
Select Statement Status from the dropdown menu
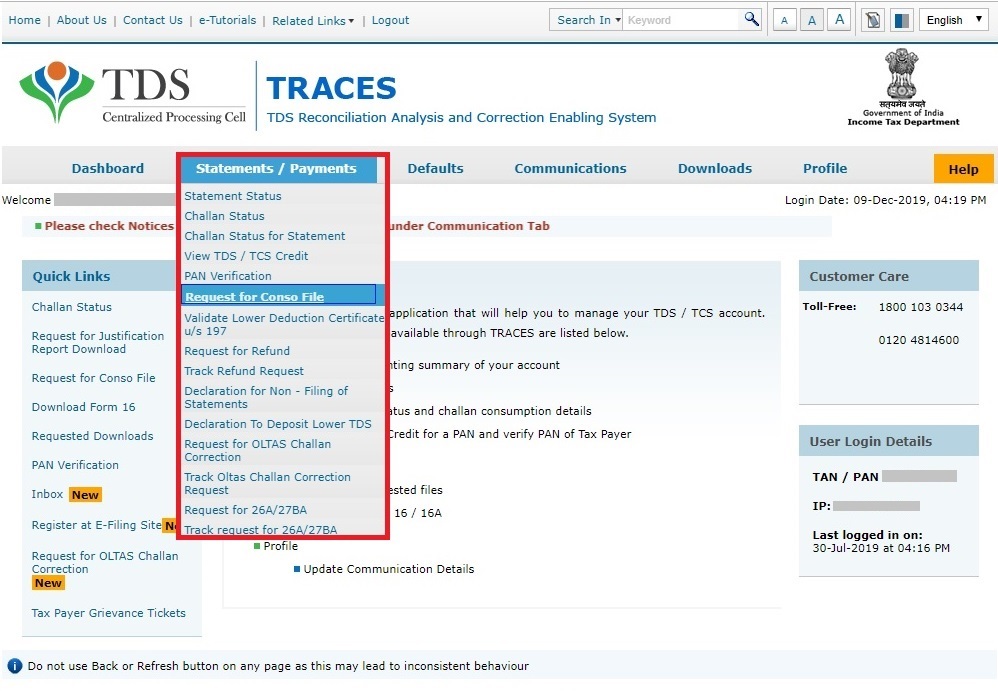pos(233,196)
